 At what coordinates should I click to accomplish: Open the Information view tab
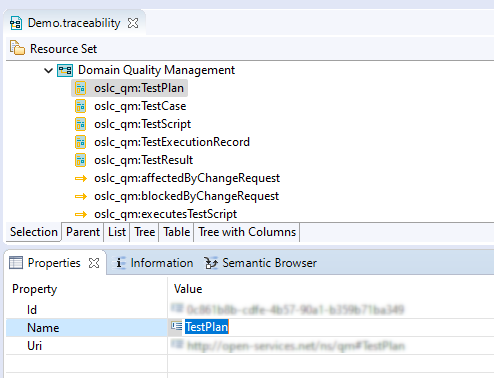(154, 263)
